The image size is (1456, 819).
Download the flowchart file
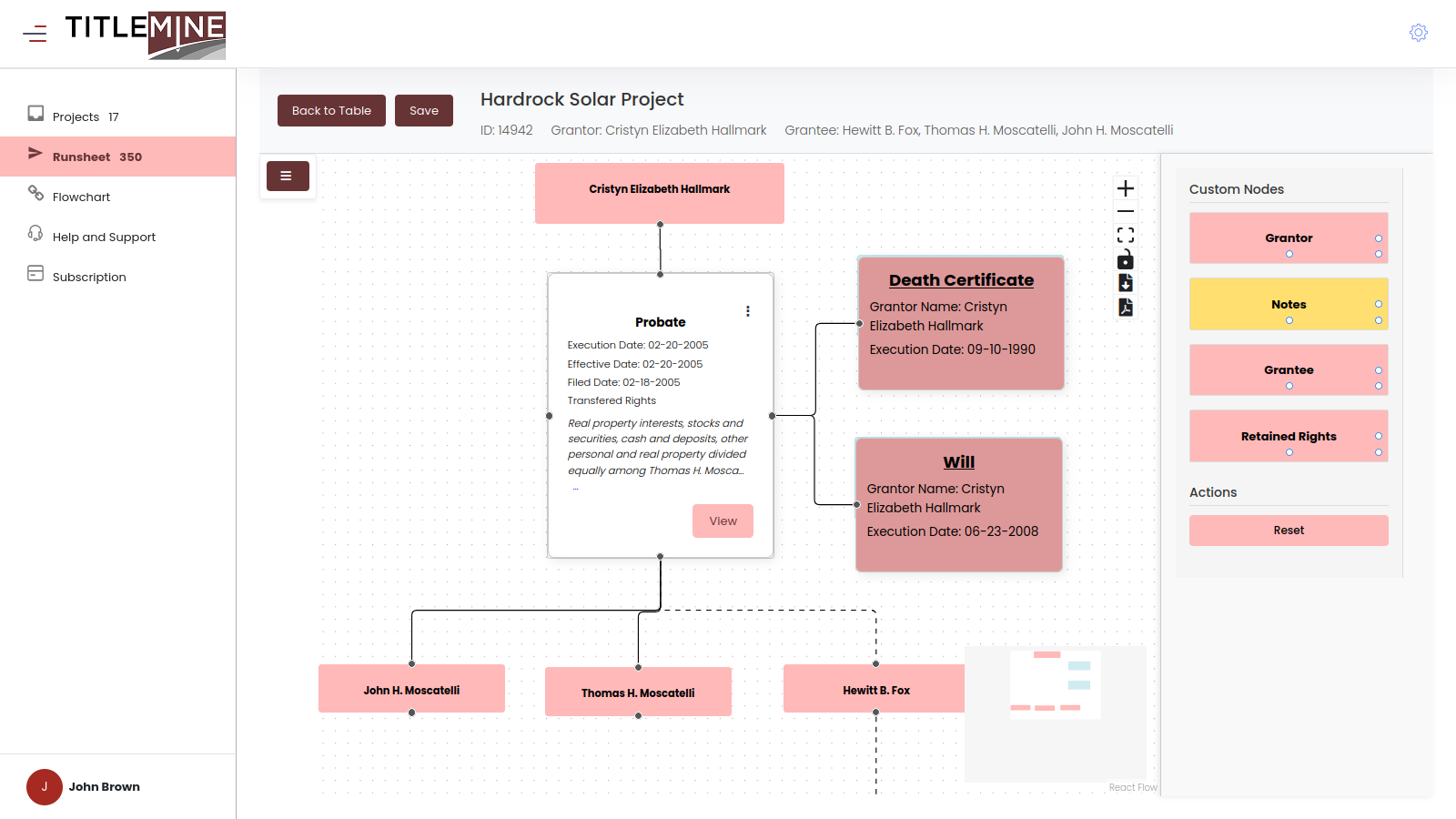[1126, 283]
